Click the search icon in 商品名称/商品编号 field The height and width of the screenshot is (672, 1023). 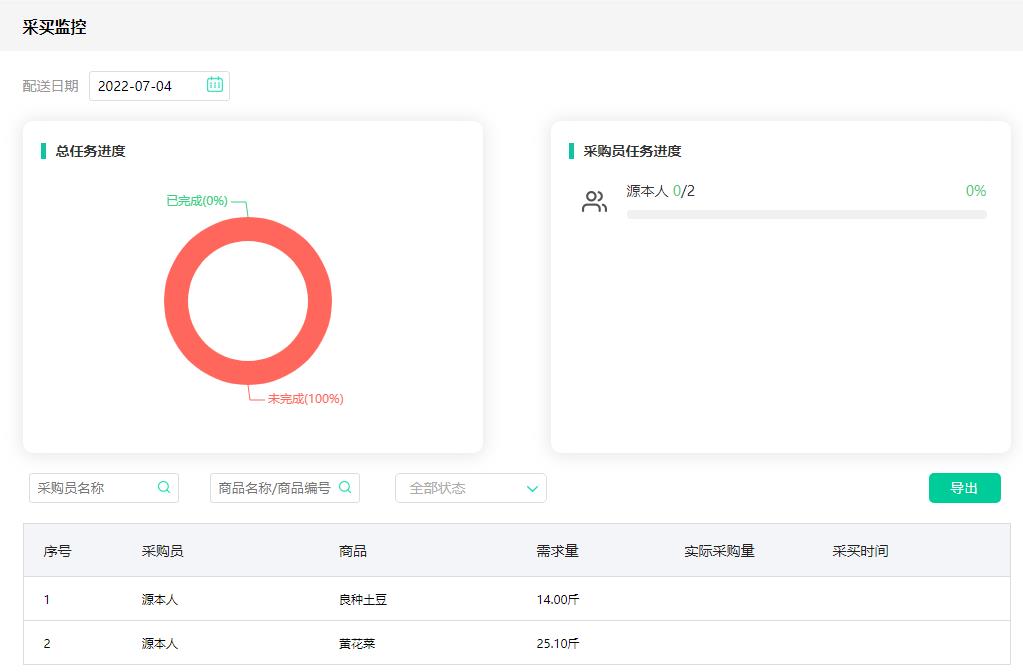pos(346,488)
